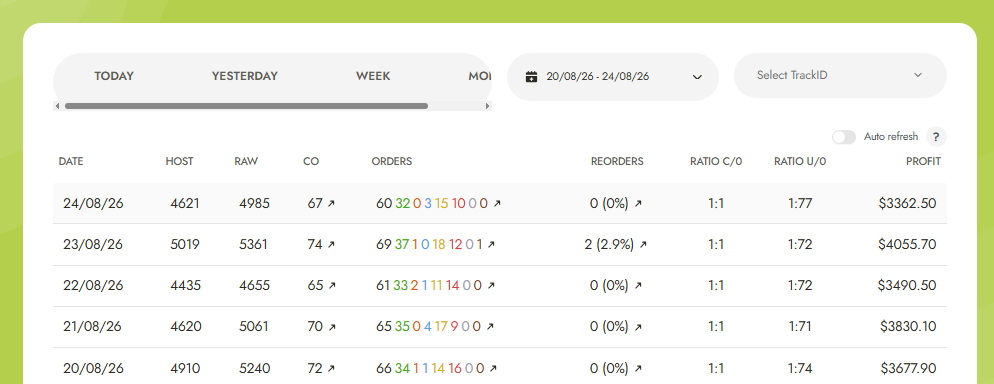Switch to the YESTERDAY tab

pos(245,76)
